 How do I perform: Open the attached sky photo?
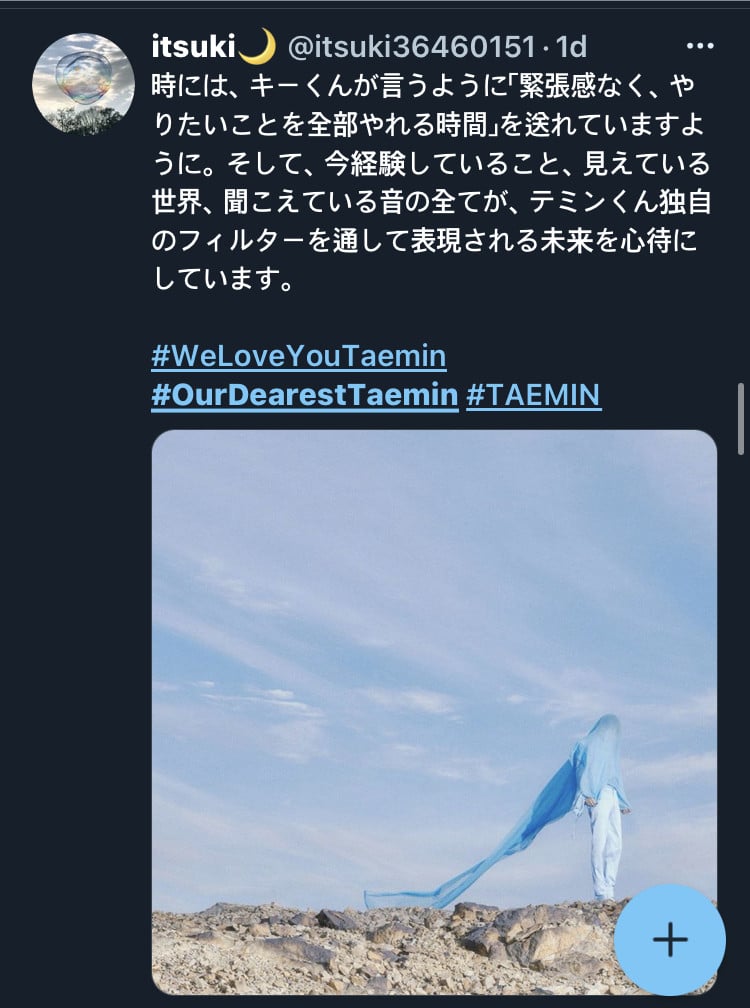click(434, 712)
